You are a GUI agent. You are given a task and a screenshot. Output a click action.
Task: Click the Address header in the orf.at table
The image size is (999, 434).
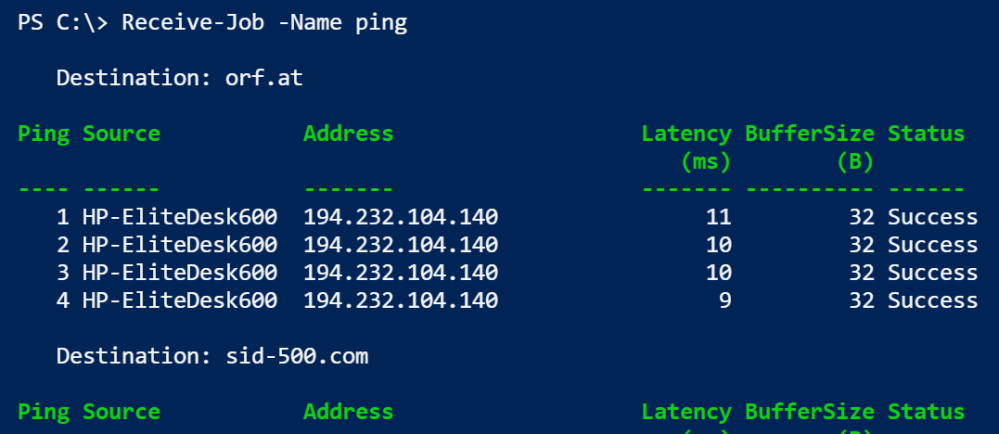click(348, 134)
